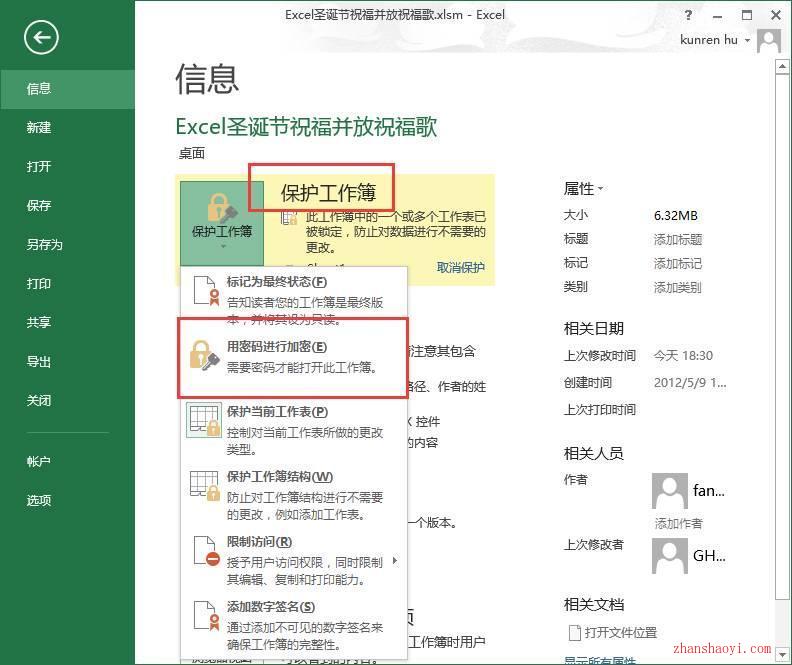792x665 pixels.
Task: Click the locked-sheet icon beside the protection message
Action: coord(289,218)
